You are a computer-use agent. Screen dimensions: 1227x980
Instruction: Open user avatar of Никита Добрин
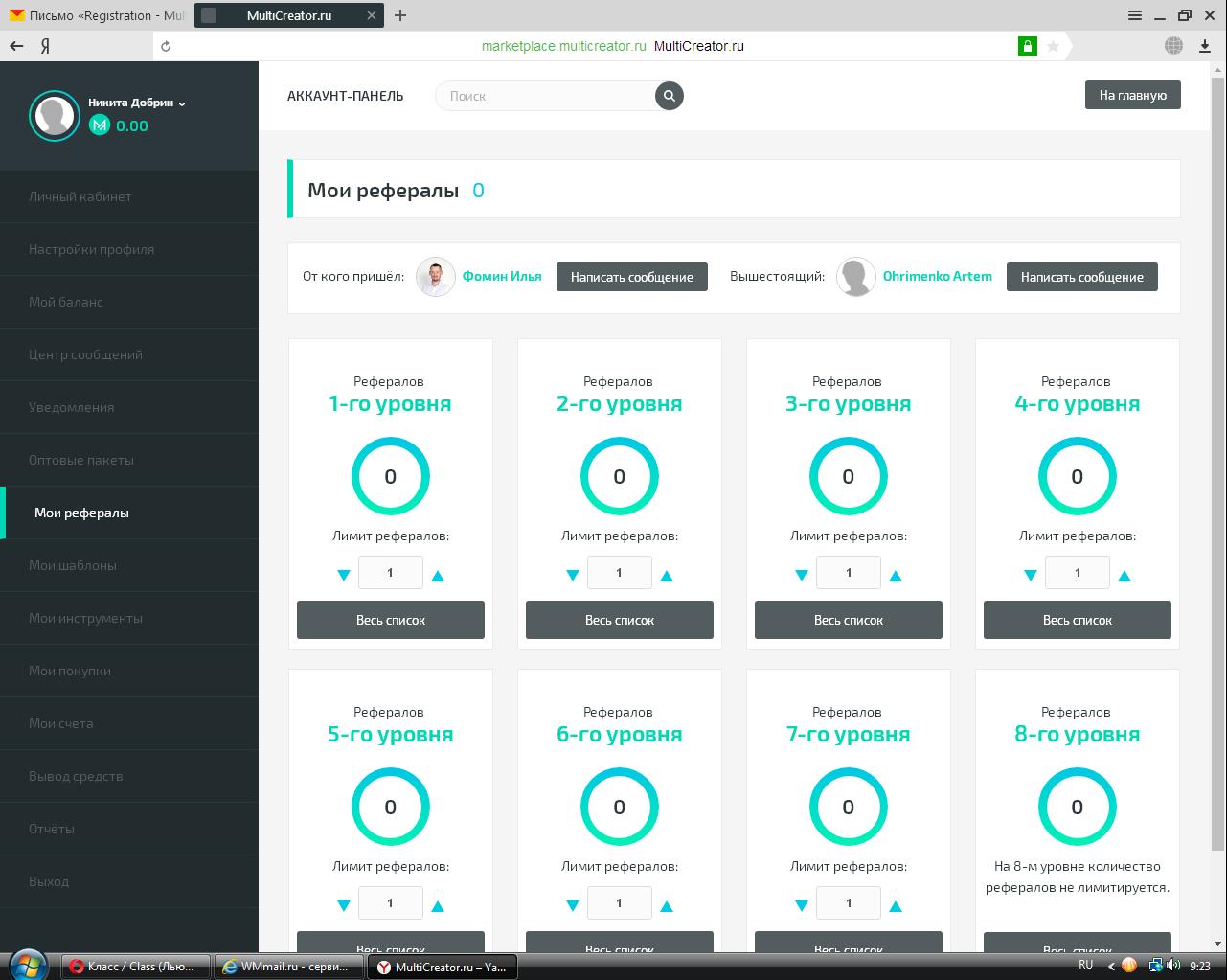pyautogui.click(x=55, y=116)
